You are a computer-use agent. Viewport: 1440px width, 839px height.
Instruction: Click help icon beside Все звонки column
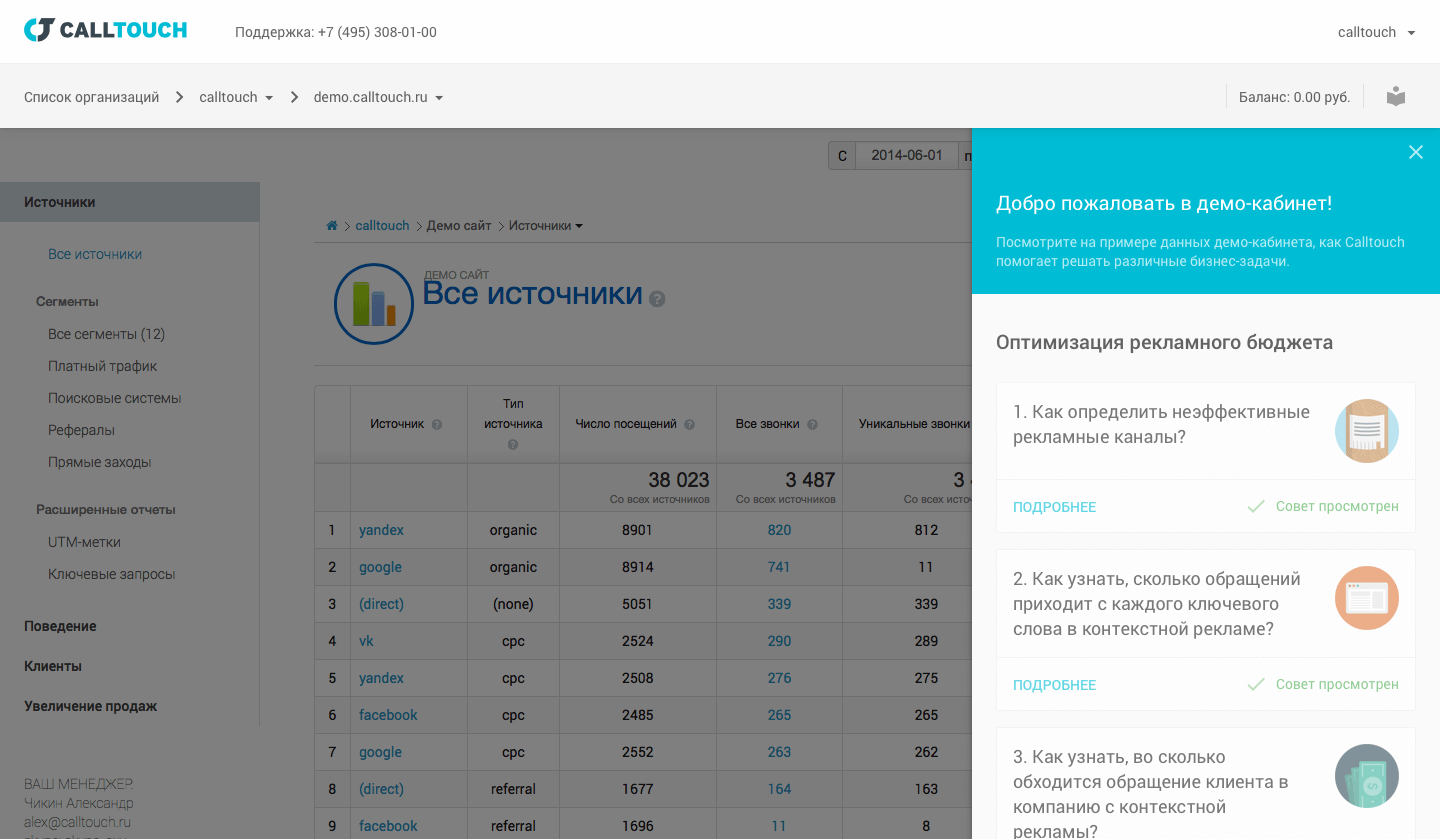pos(812,424)
